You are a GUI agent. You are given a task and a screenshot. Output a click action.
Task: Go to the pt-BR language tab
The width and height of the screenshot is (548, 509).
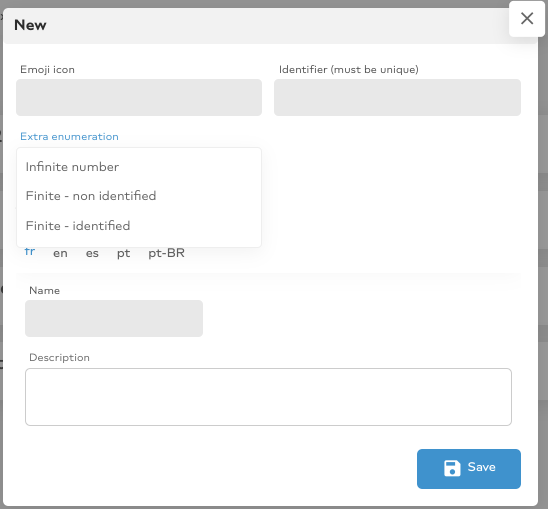(x=166, y=253)
